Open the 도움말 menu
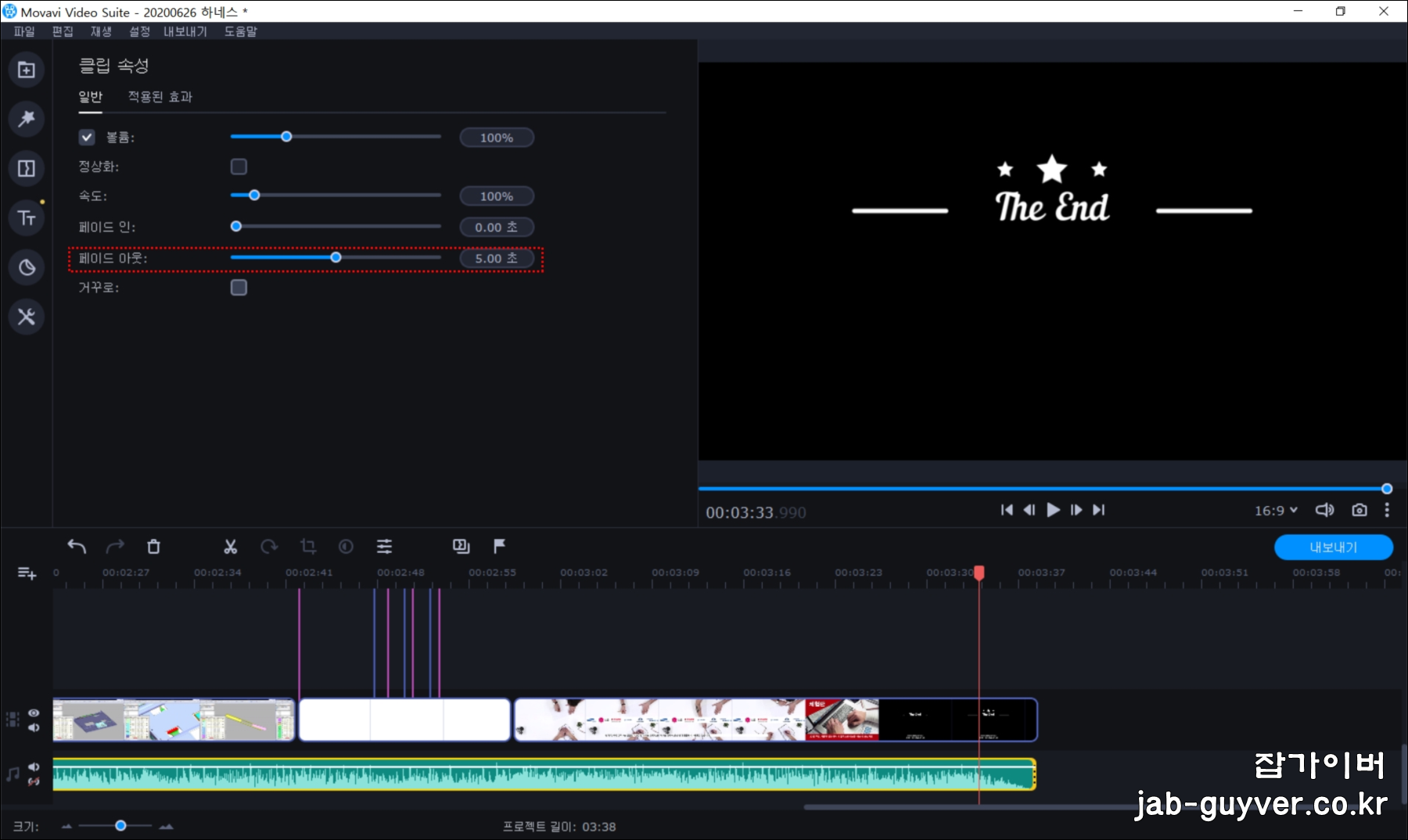 (x=240, y=31)
